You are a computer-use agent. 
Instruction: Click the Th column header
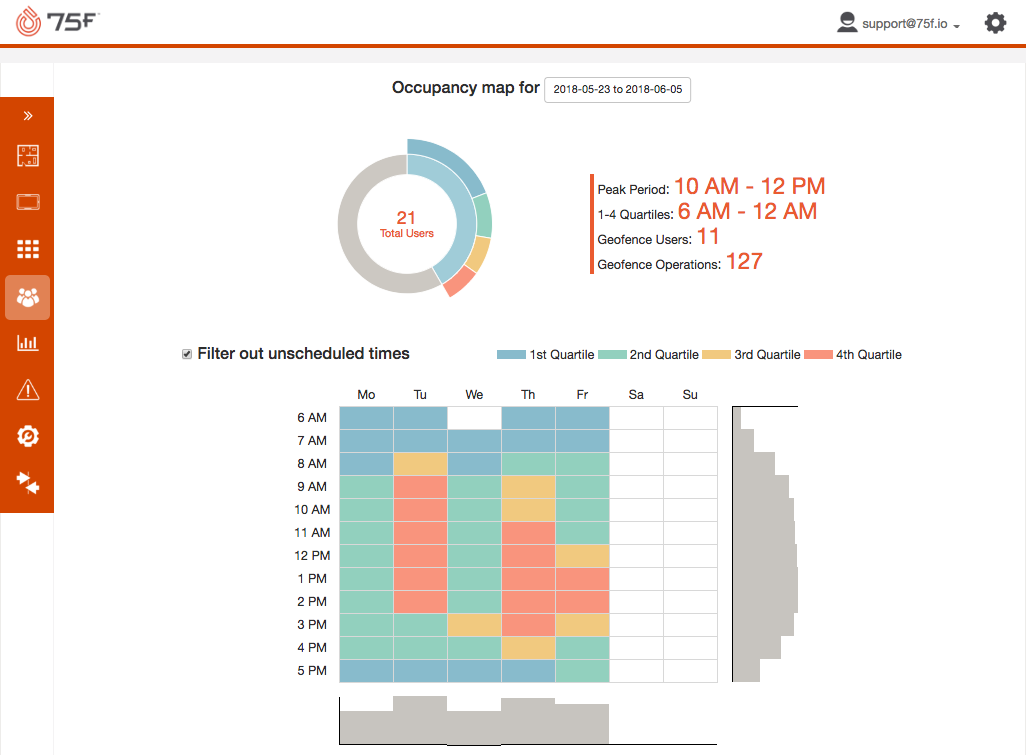(528, 395)
